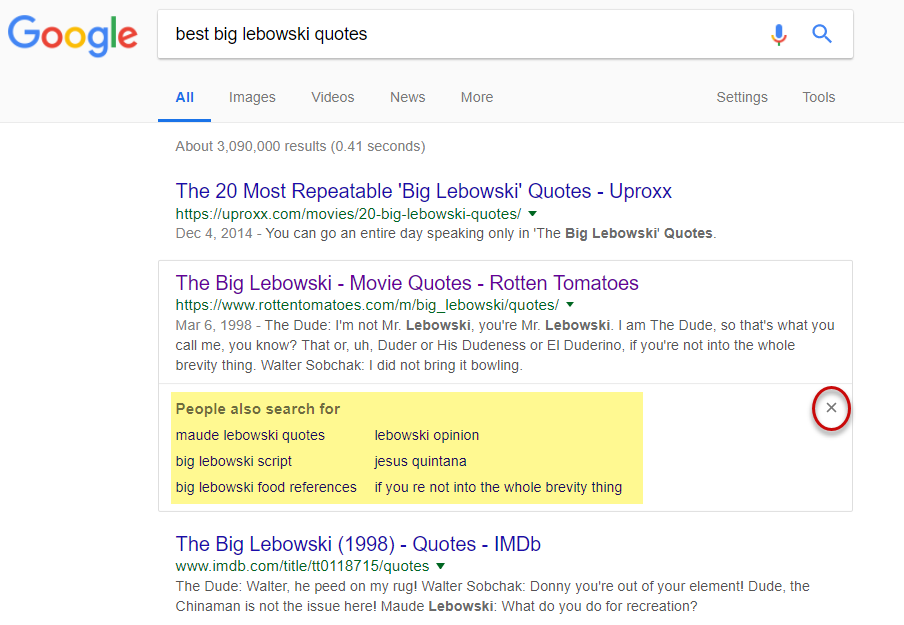The width and height of the screenshot is (904, 625).
Task: Select big lebowski food references suggestion
Action: pyautogui.click(x=266, y=487)
